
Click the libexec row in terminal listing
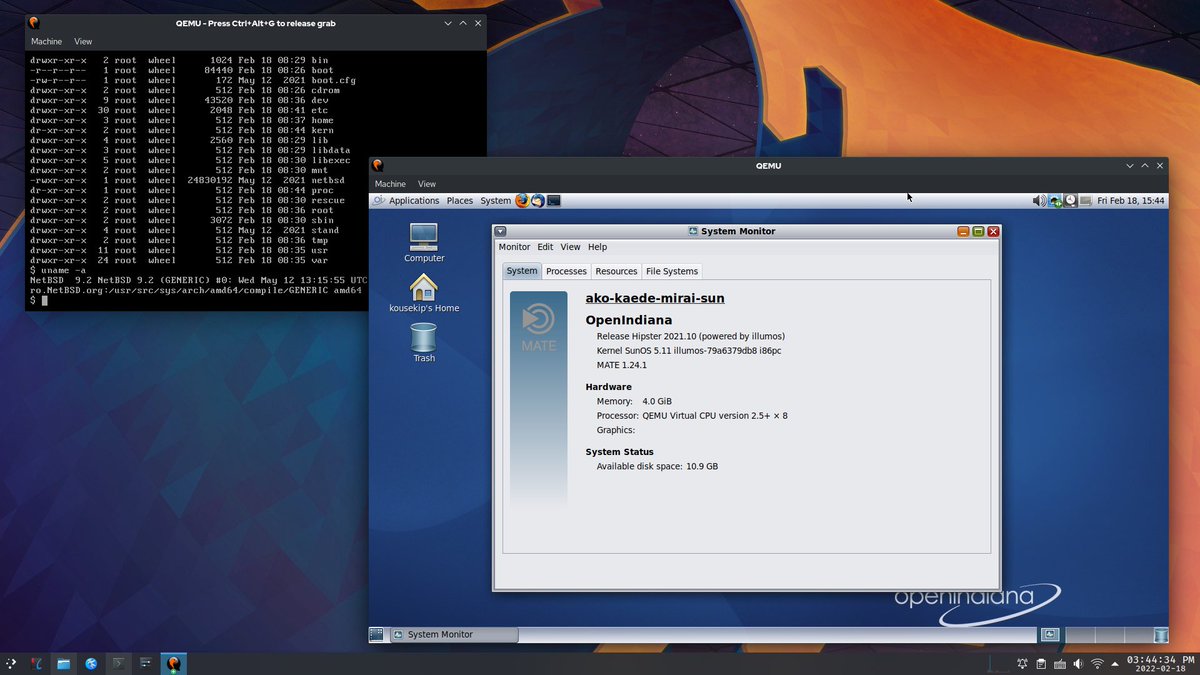[x=191, y=160]
